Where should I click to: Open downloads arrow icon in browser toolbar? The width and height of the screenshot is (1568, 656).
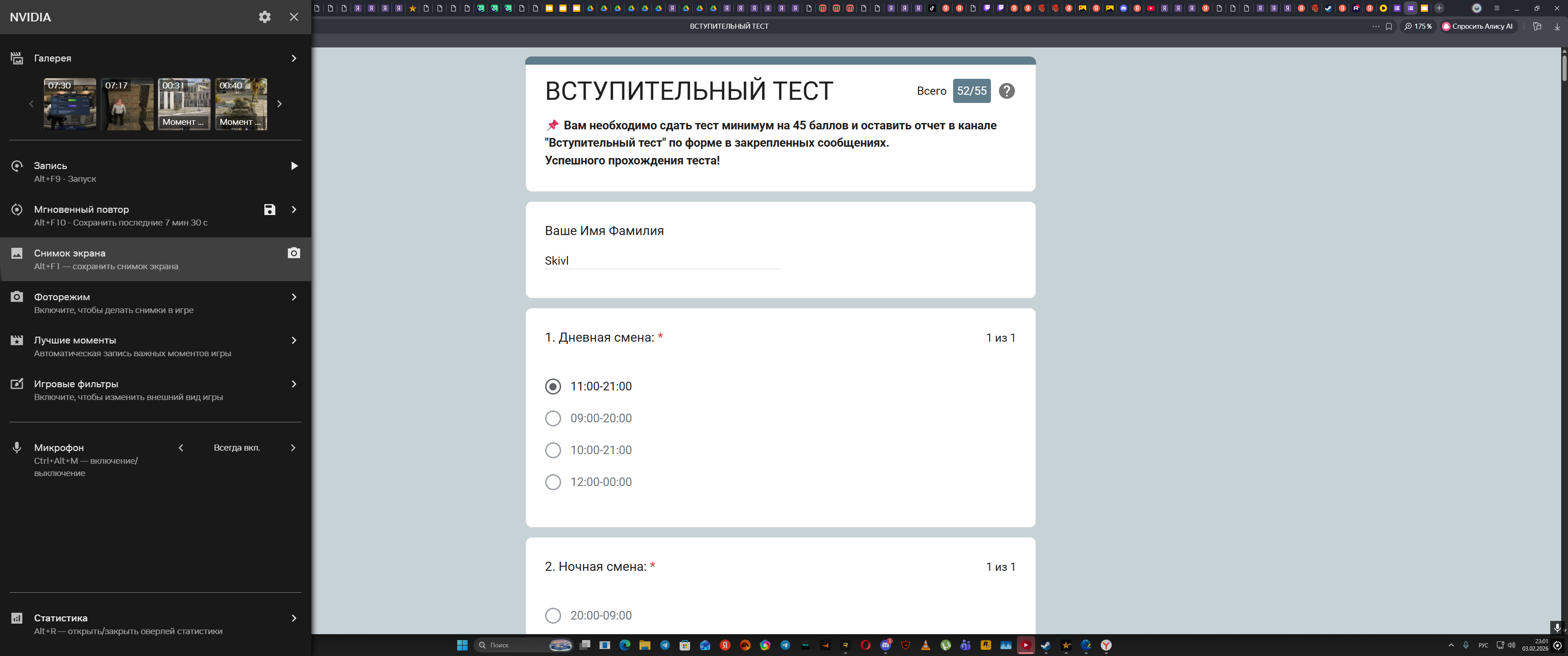coord(1557,26)
